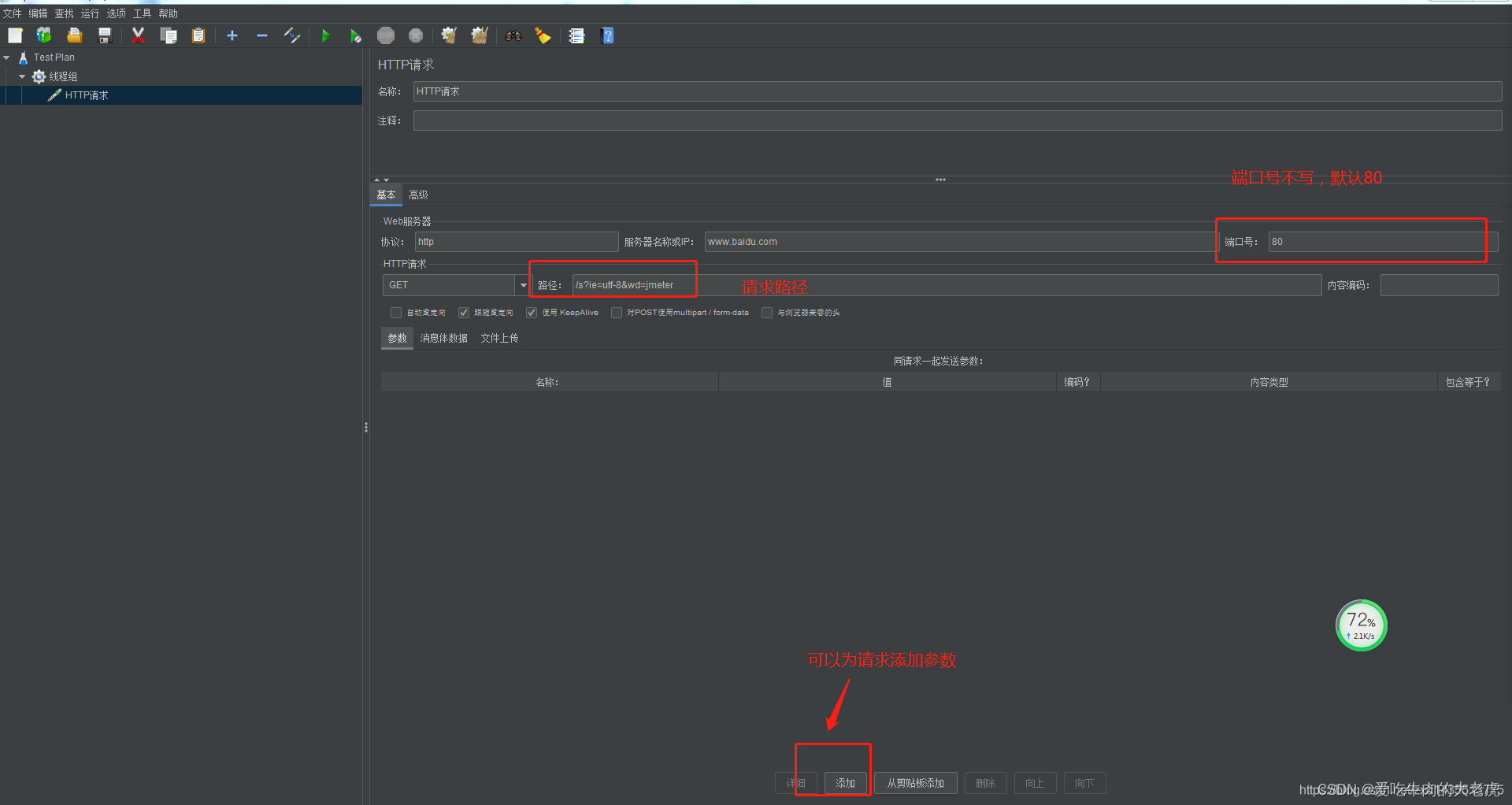Open the 帮助 menu
1512x805 pixels.
point(169,13)
